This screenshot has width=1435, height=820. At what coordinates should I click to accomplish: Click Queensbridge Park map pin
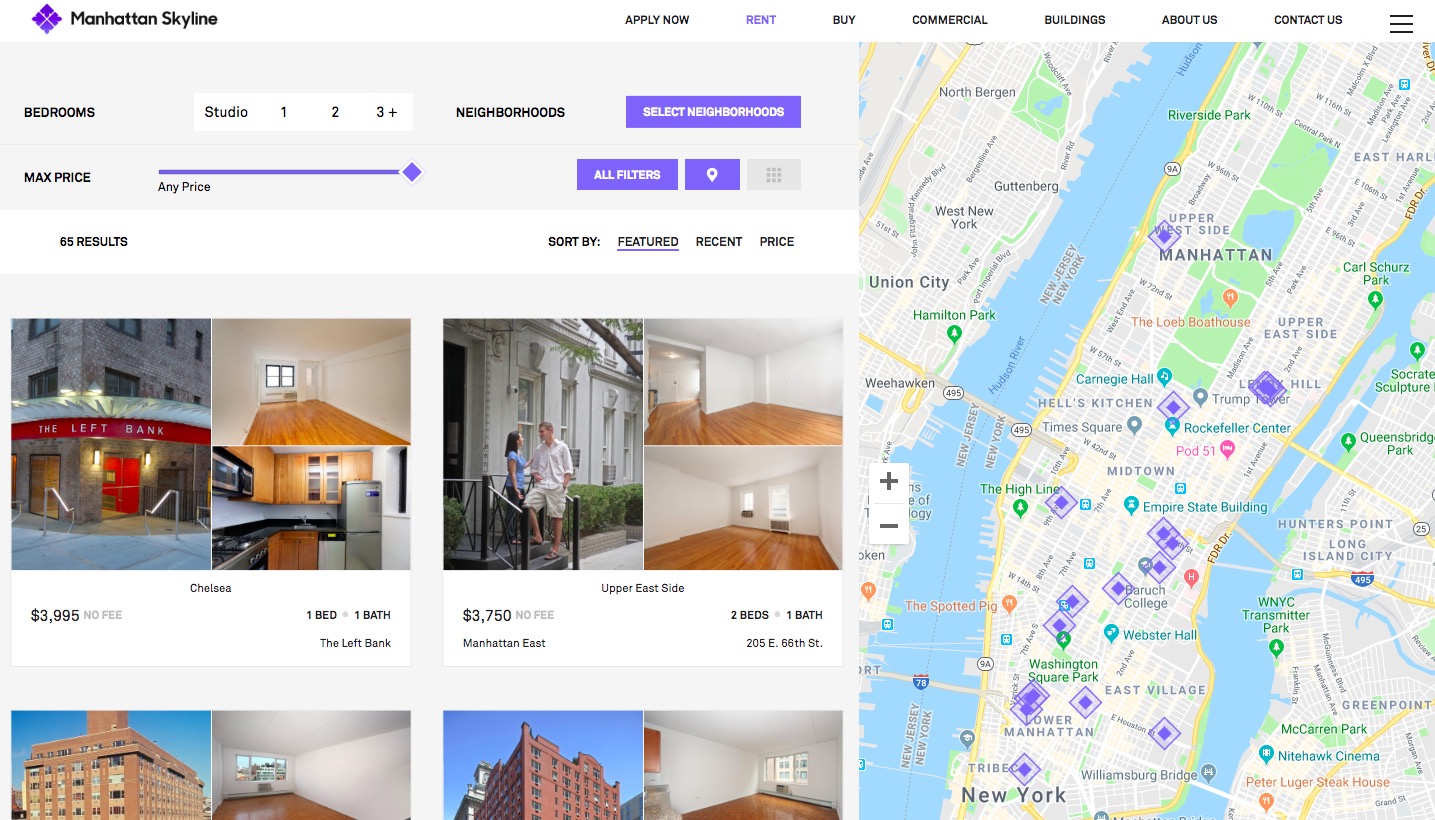[x=1348, y=440]
